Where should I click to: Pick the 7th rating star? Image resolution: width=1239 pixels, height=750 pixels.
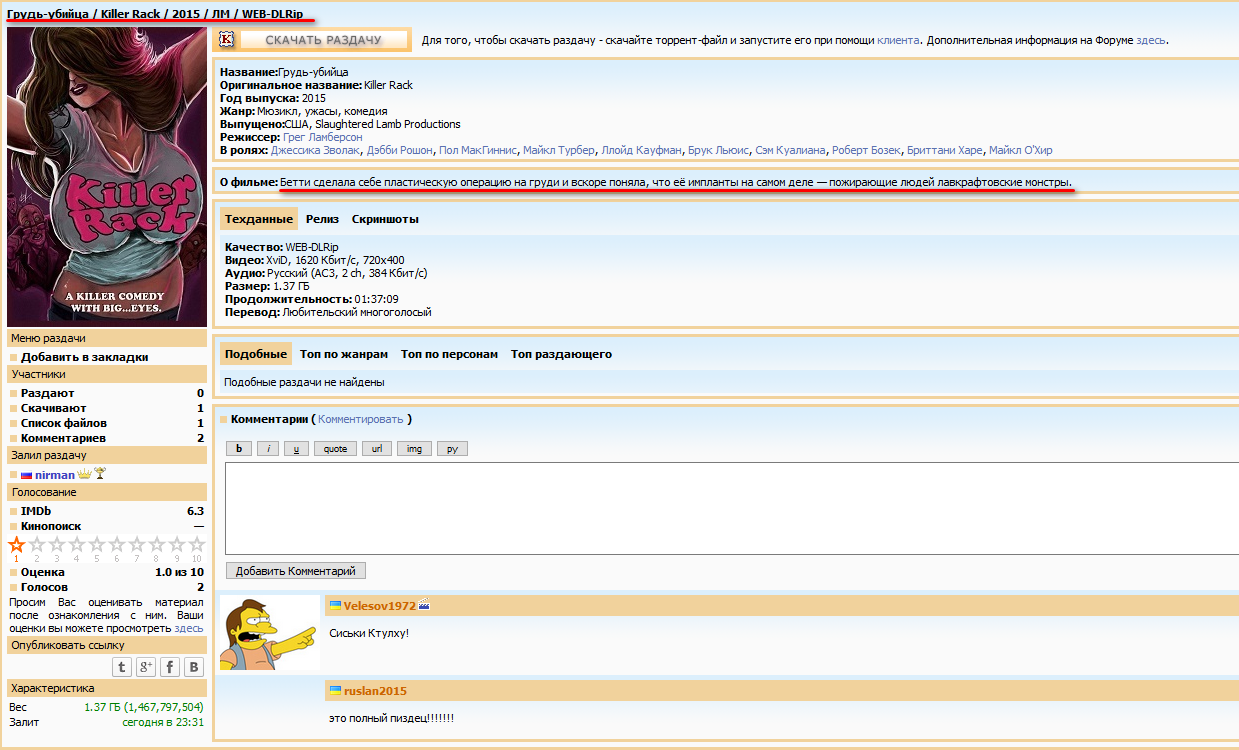pos(137,545)
